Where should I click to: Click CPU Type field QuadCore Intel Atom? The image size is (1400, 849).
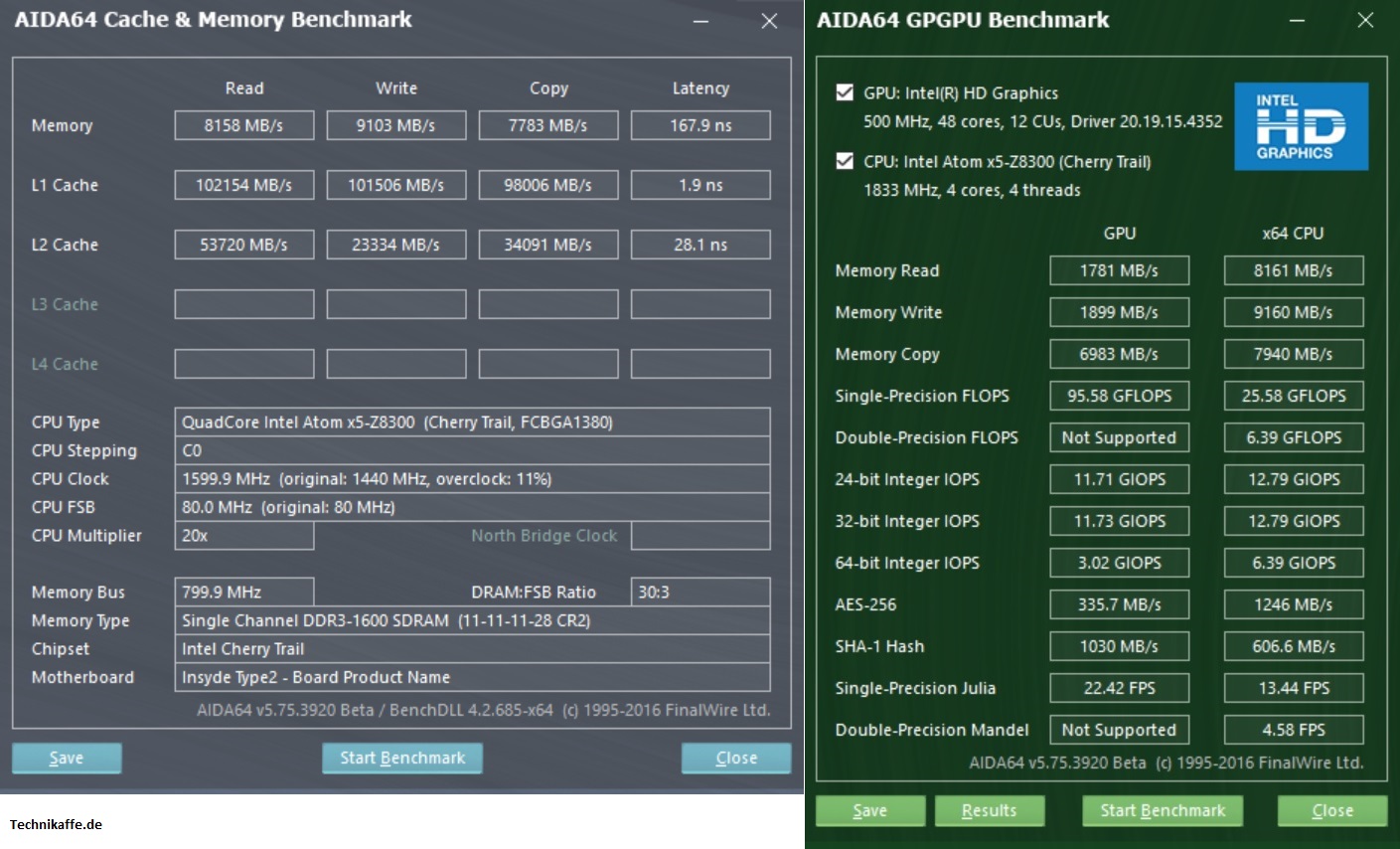point(472,423)
